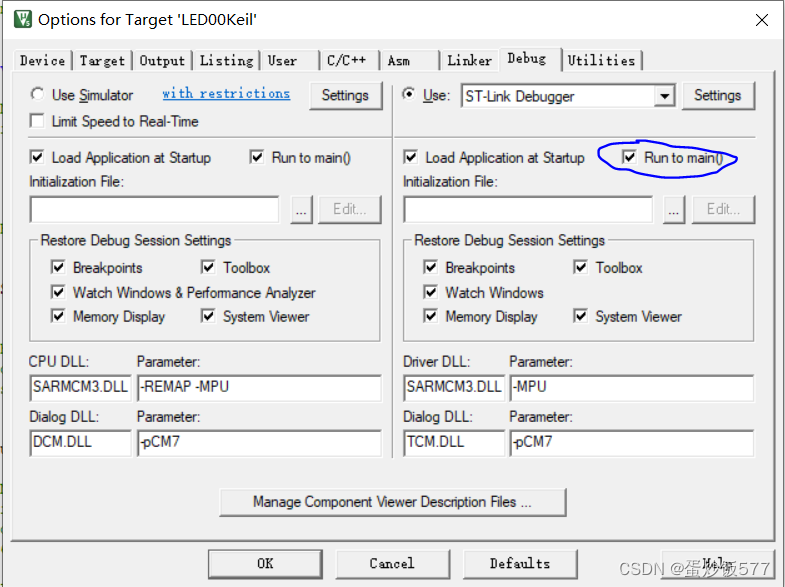Toggle simulator Breakpoints checkbox
Viewport: 785px width, 587px height.
tap(58, 267)
